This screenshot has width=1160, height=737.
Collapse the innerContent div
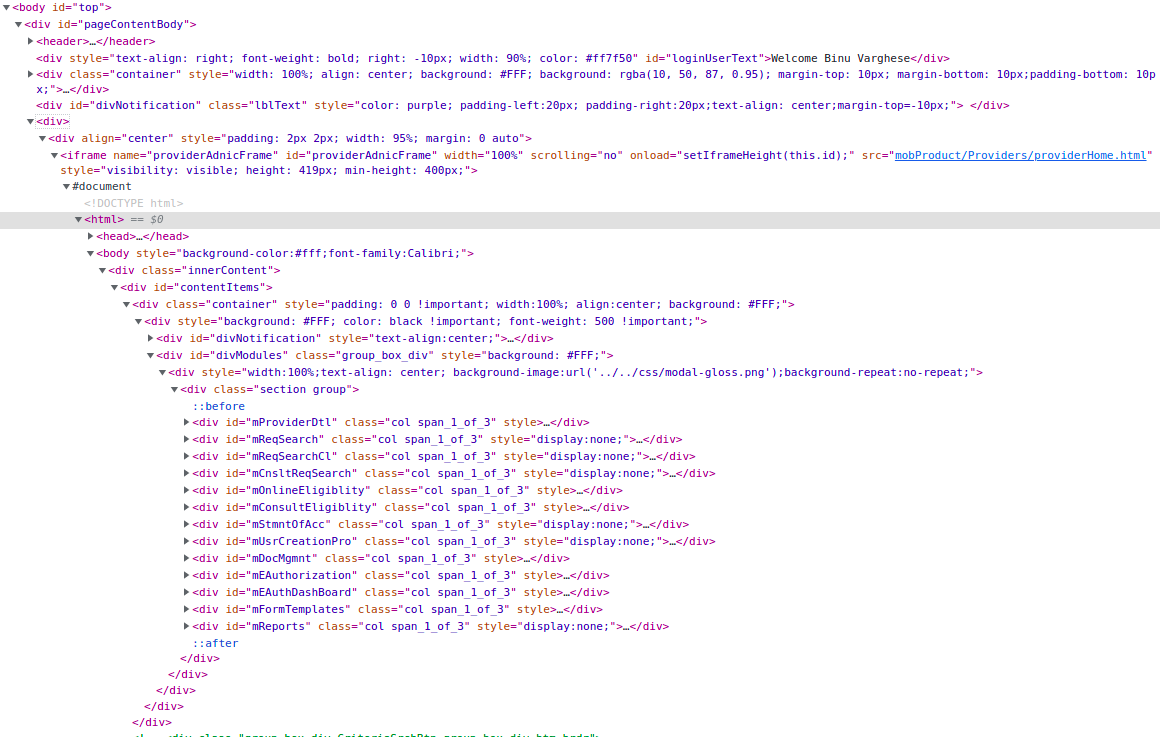pyautogui.click(x=102, y=270)
